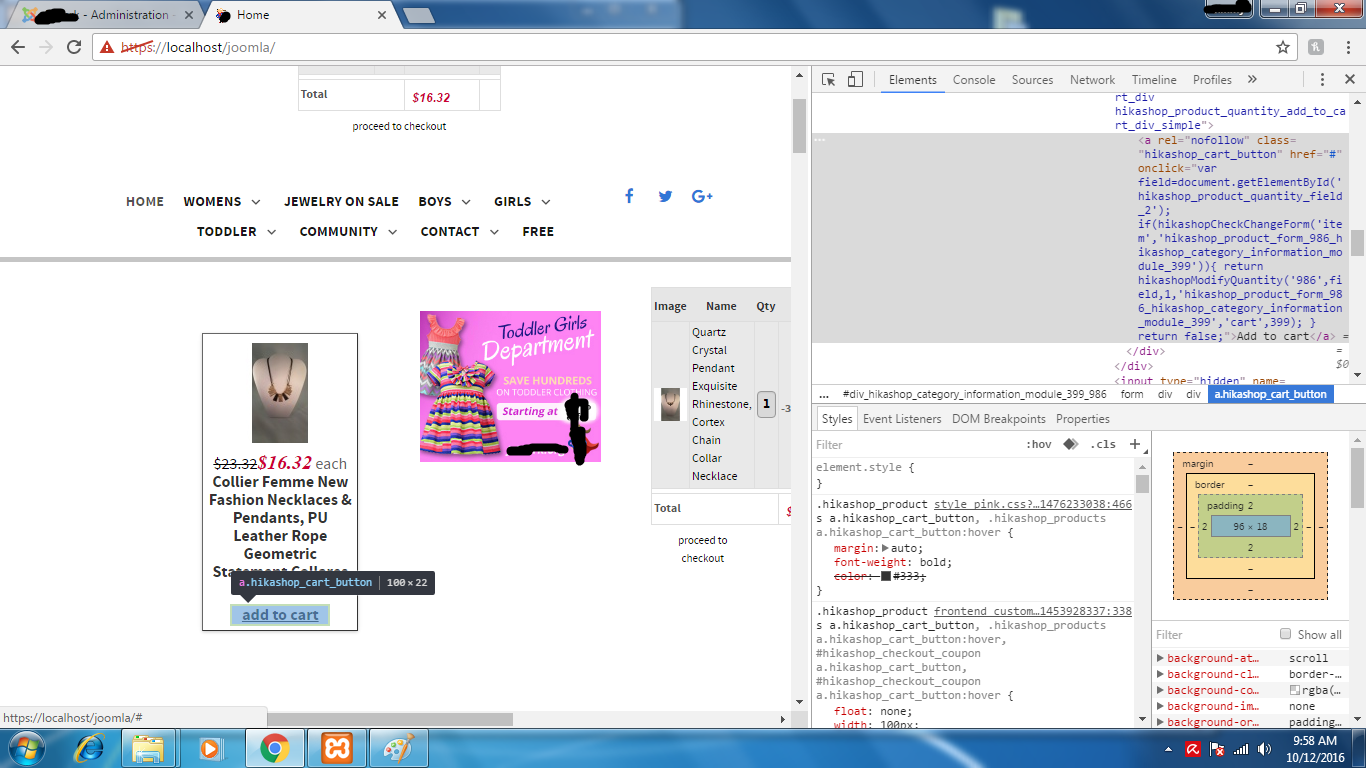Screen dimensions: 1366x768
Task: Switch to the Event Listeners pane
Action: pyautogui.click(x=902, y=419)
